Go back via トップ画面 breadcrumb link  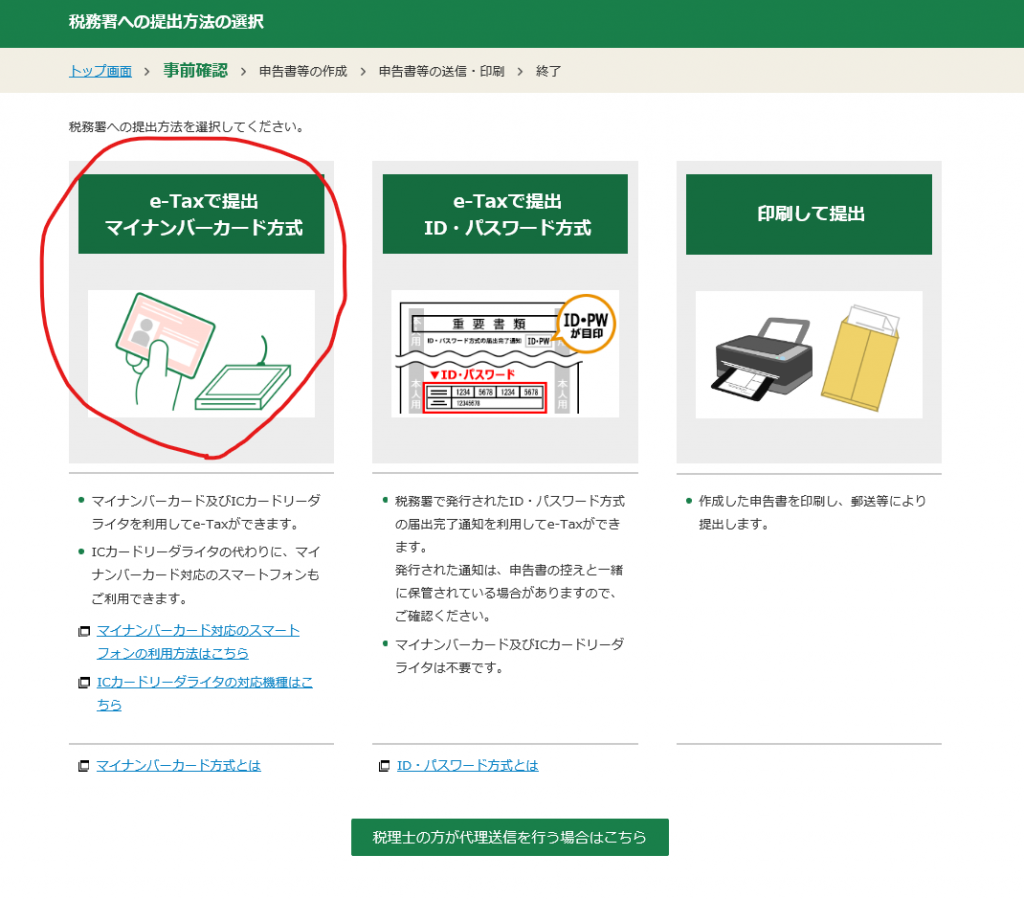coord(101,71)
